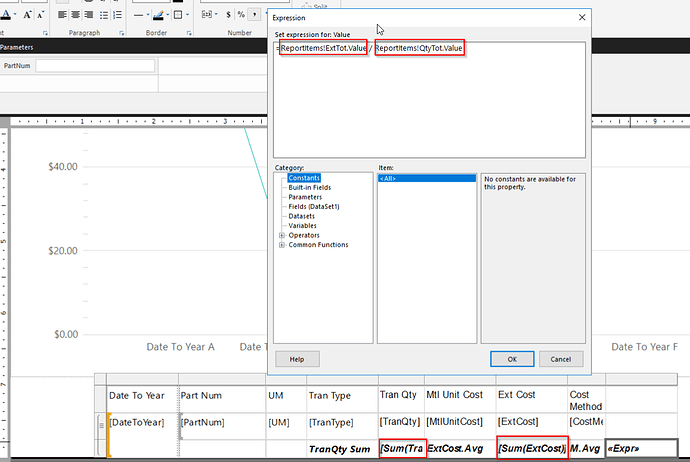The width and height of the screenshot is (690, 462).
Task: Open the border placement dropdown arrow
Action: [x=187, y=15]
